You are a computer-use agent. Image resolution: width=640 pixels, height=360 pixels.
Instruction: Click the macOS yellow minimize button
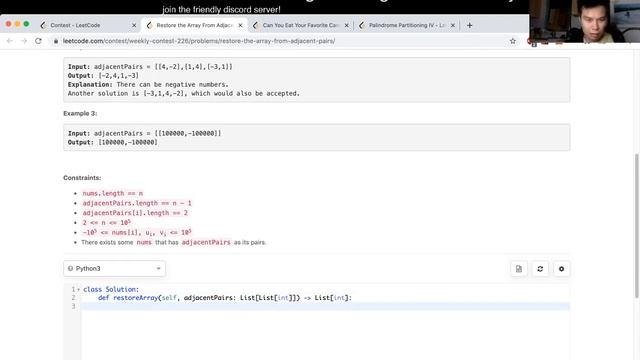coord(17,24)
